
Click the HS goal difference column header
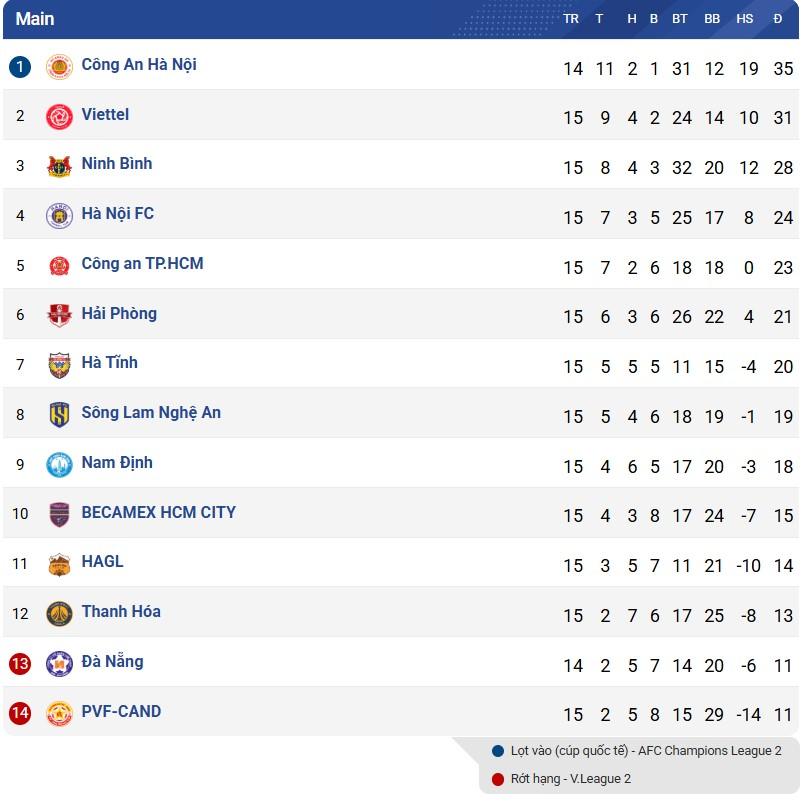[745, 19]
